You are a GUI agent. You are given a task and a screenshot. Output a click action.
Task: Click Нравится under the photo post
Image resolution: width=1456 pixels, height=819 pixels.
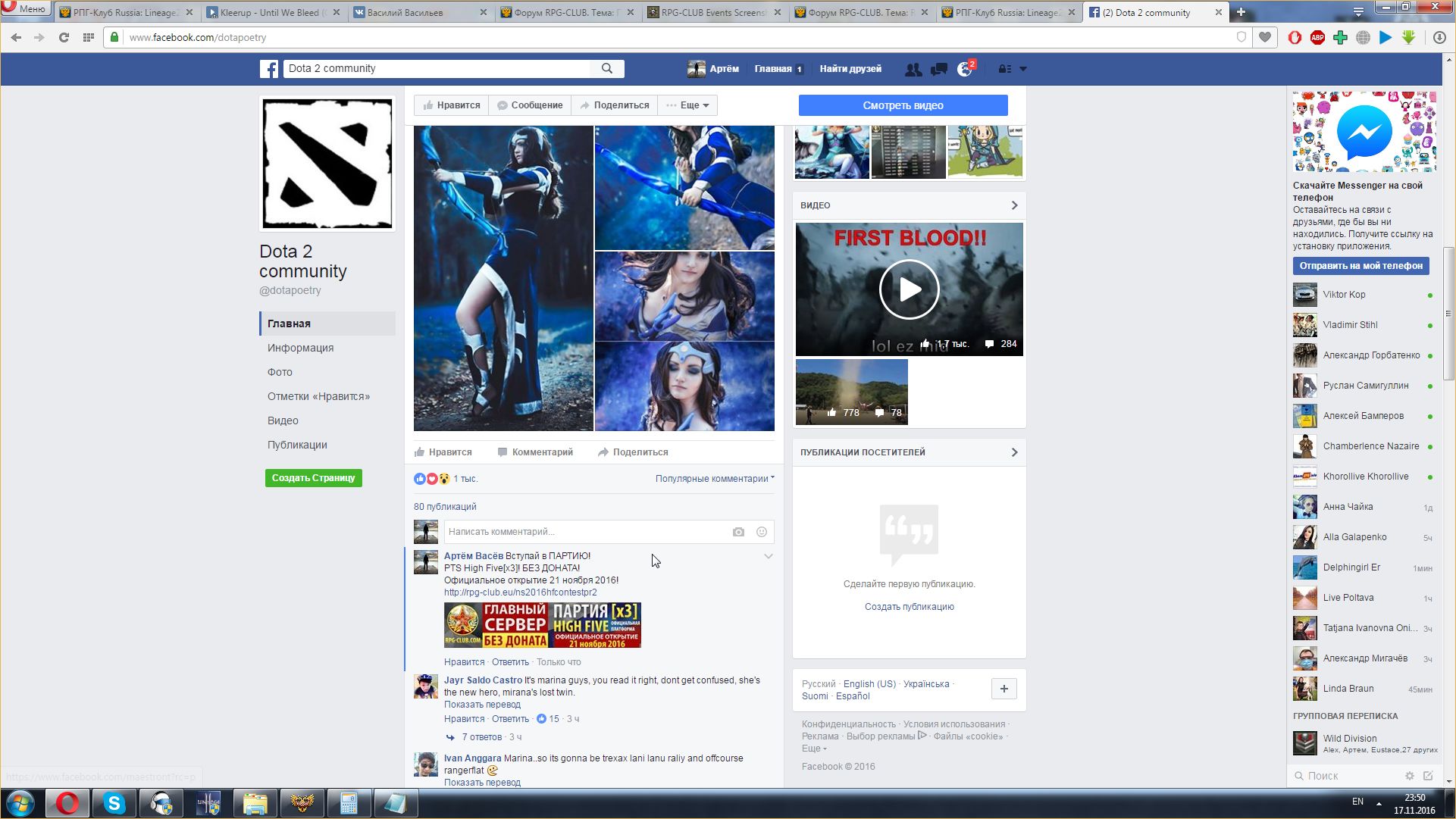tap(443, 452)
